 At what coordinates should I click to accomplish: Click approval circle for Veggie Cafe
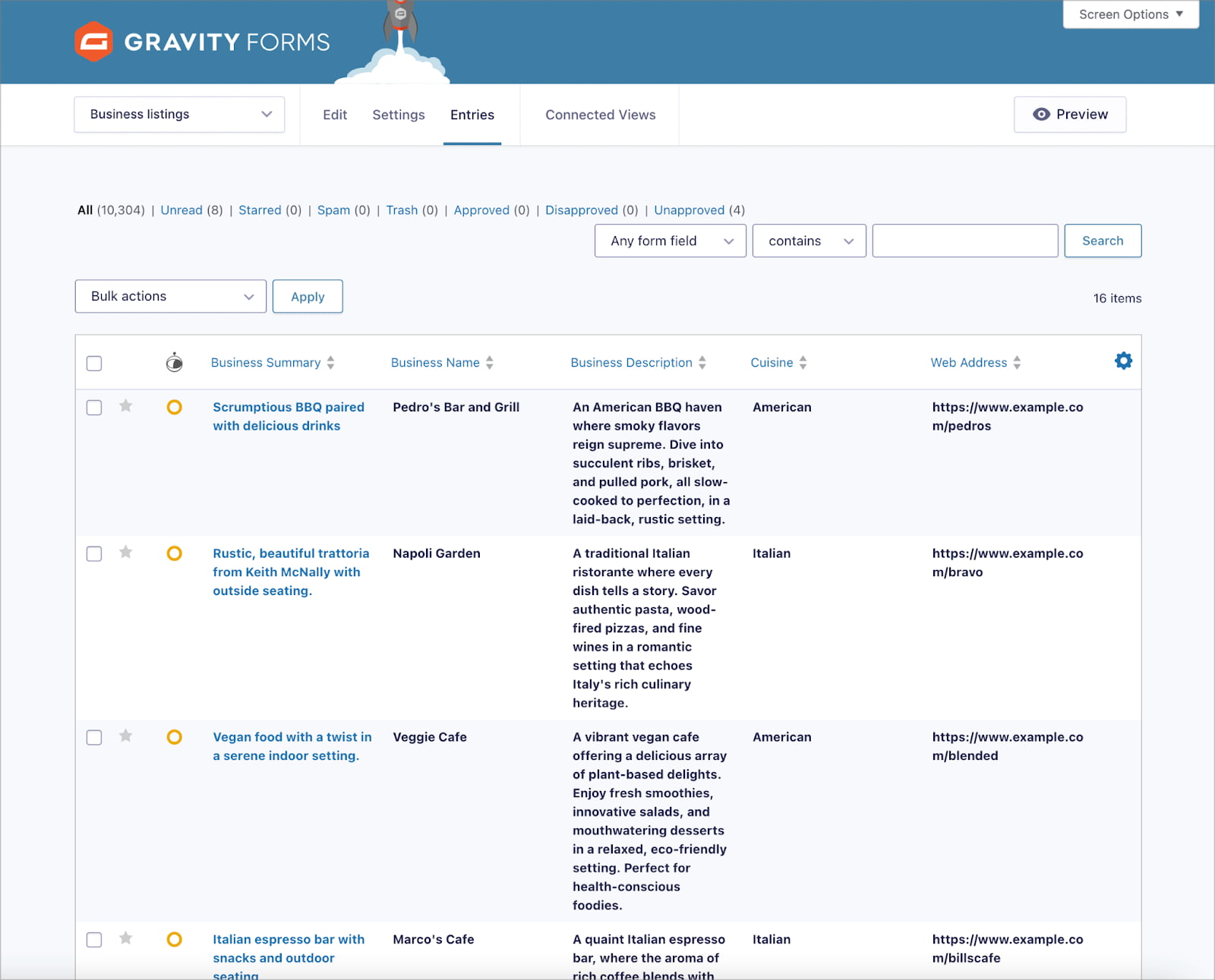tap(174, 736)
